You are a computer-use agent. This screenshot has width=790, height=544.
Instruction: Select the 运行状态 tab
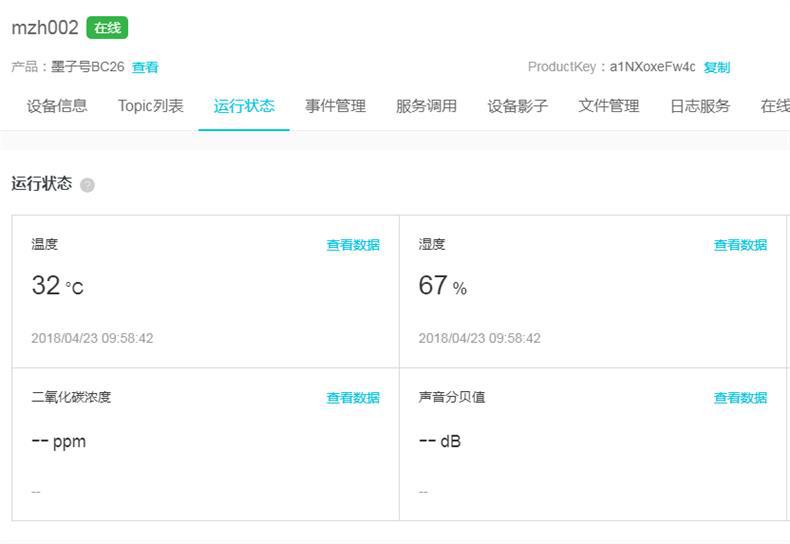[x=244, y=106]
